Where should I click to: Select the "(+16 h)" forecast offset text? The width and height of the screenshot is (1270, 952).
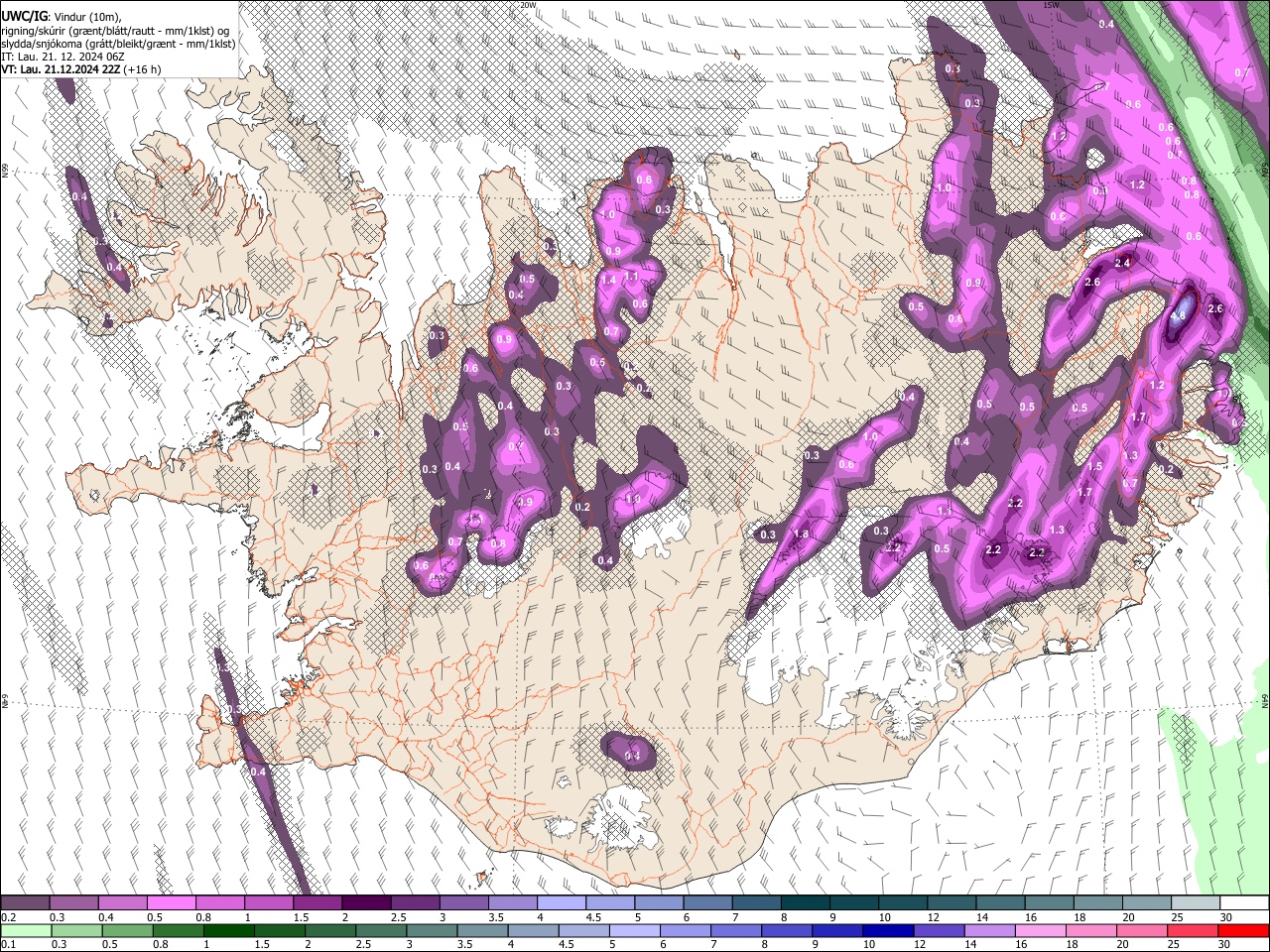coord(142,70)
